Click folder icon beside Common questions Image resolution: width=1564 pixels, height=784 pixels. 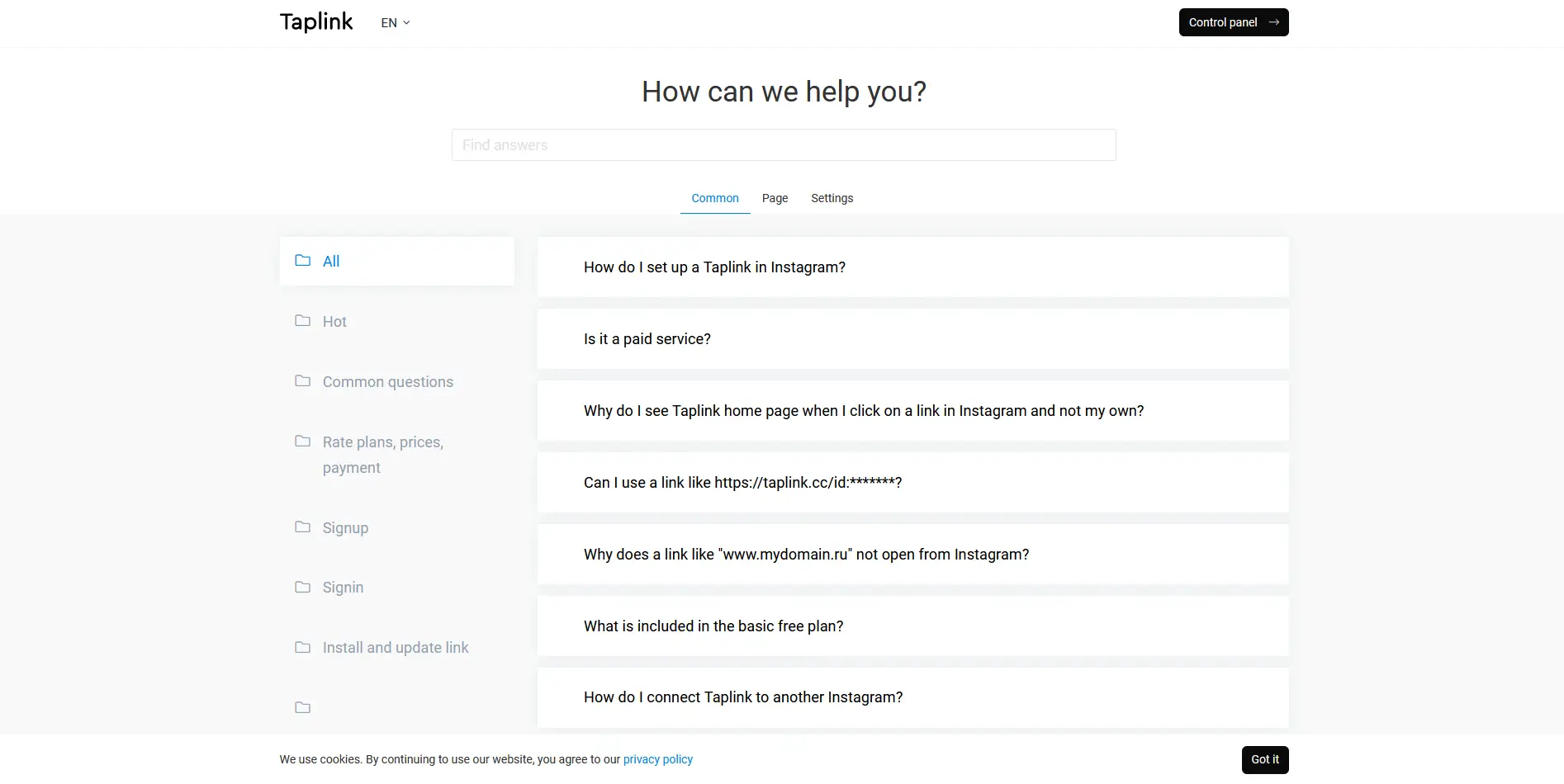(303, 380)
